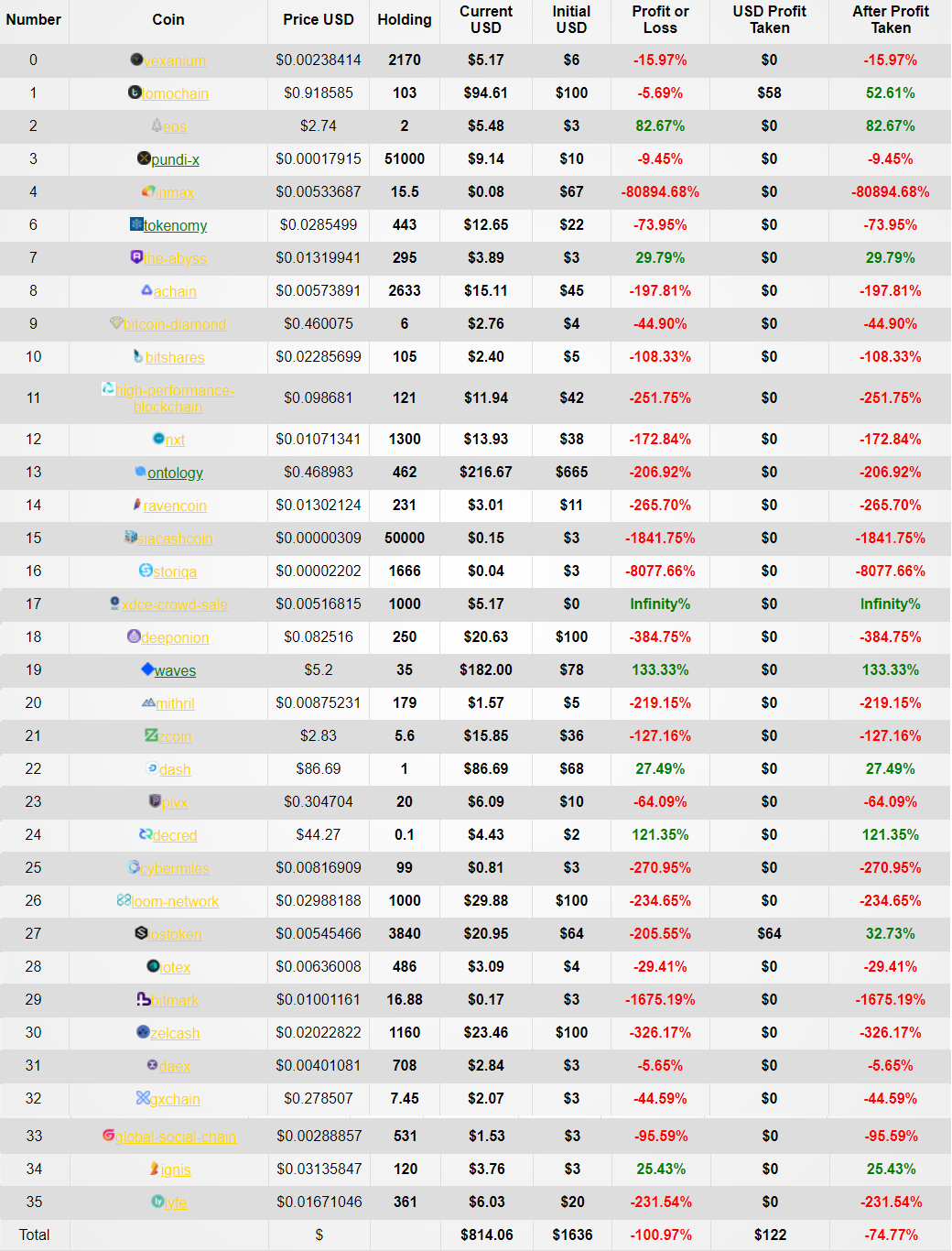This screenshot has width=952, height=1251.
Task: Click the global-social-chain logo icon
Action: pyautogui.click(x=108, y=1136)
